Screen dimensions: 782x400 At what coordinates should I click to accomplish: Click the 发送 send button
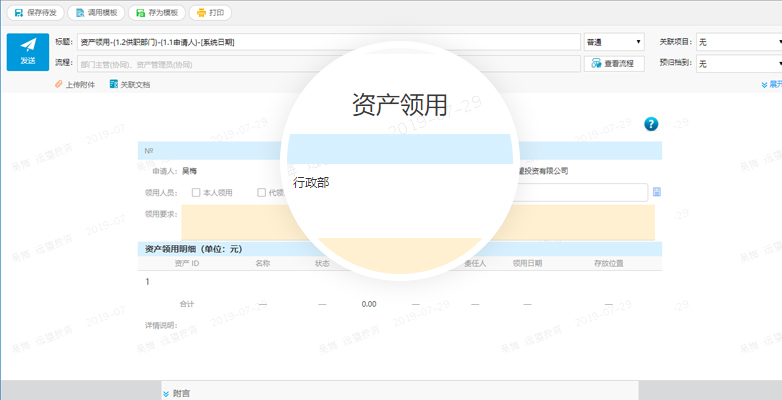coord(27,52)
